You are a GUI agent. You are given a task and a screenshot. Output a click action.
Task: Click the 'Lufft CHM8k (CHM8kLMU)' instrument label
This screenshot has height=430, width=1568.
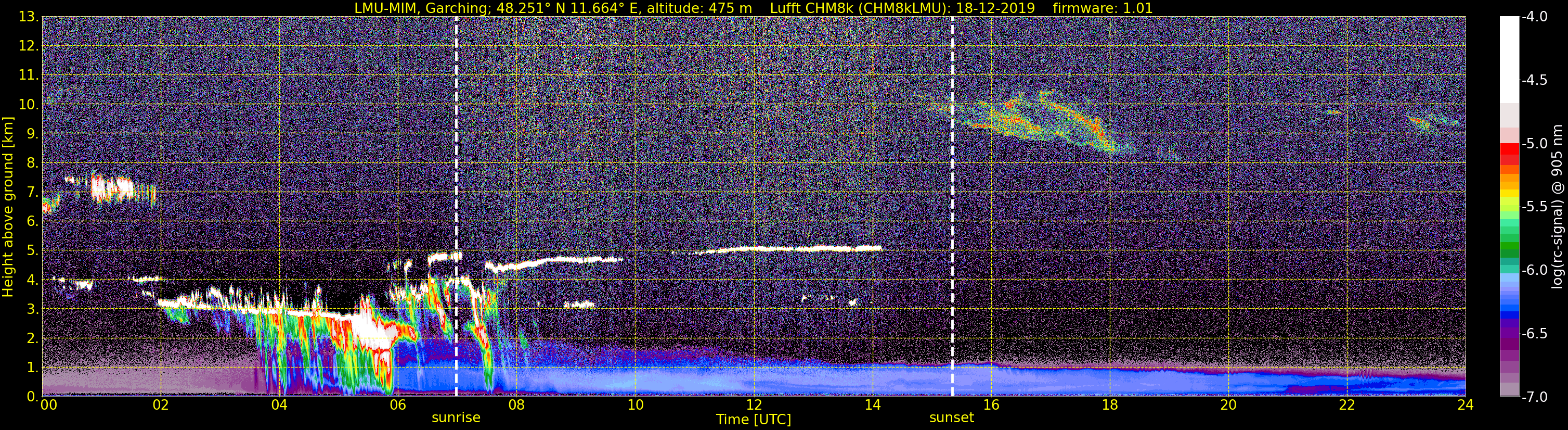(858, 8)
